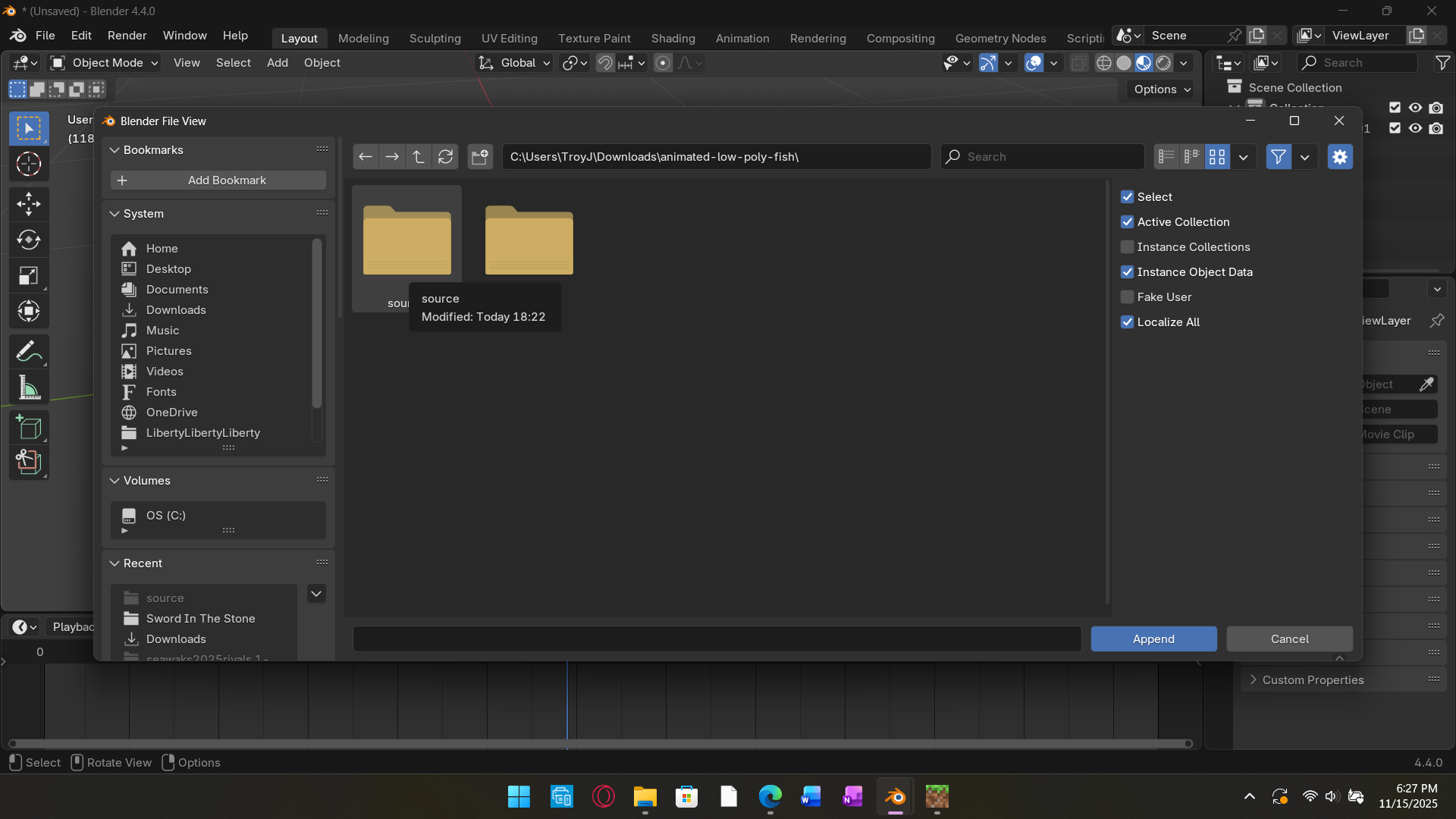Collapse the Volumes section
Viewport: 1456px width, 819px height.
115,481
